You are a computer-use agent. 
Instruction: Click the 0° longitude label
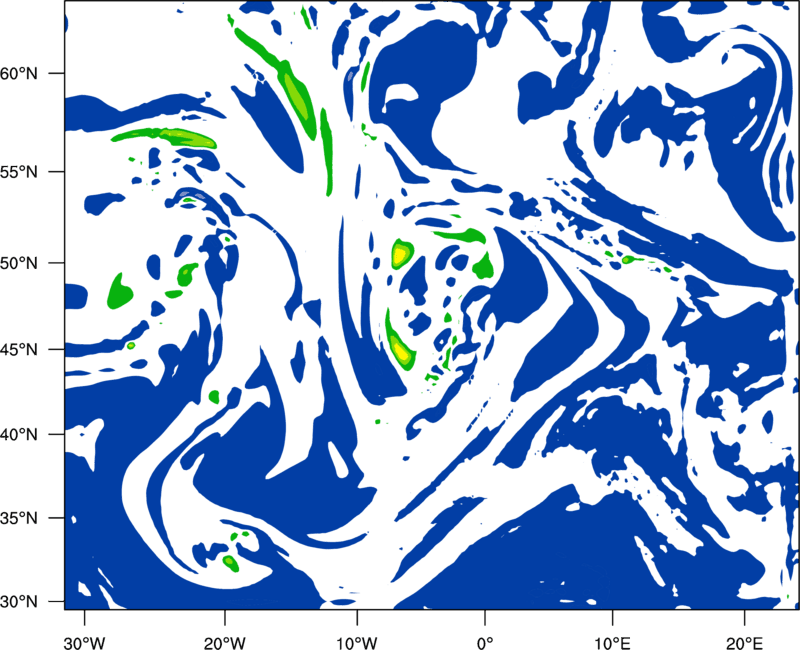pyautogui.click(x=485, y=643)
